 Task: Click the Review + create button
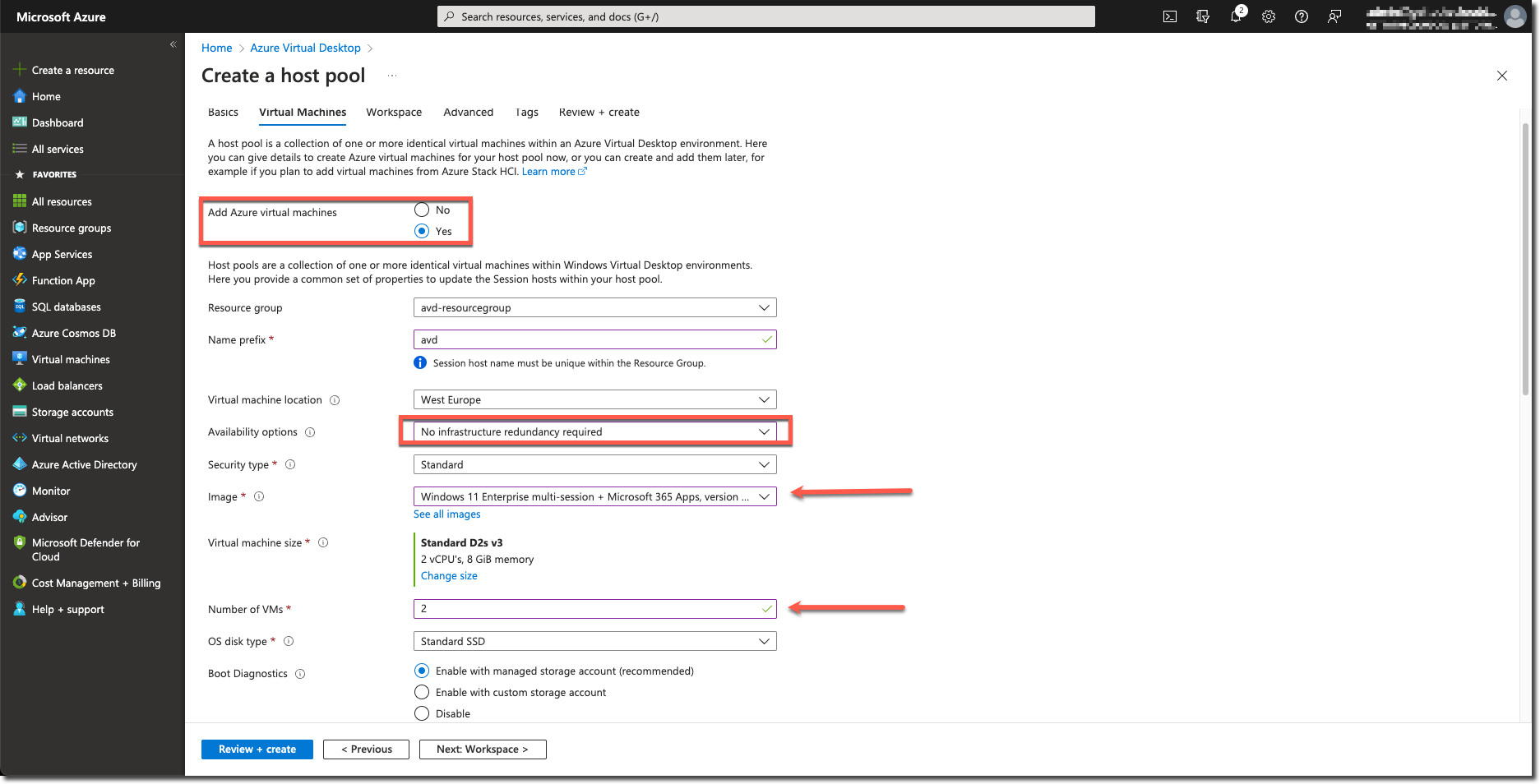click(x=257, y=749)
